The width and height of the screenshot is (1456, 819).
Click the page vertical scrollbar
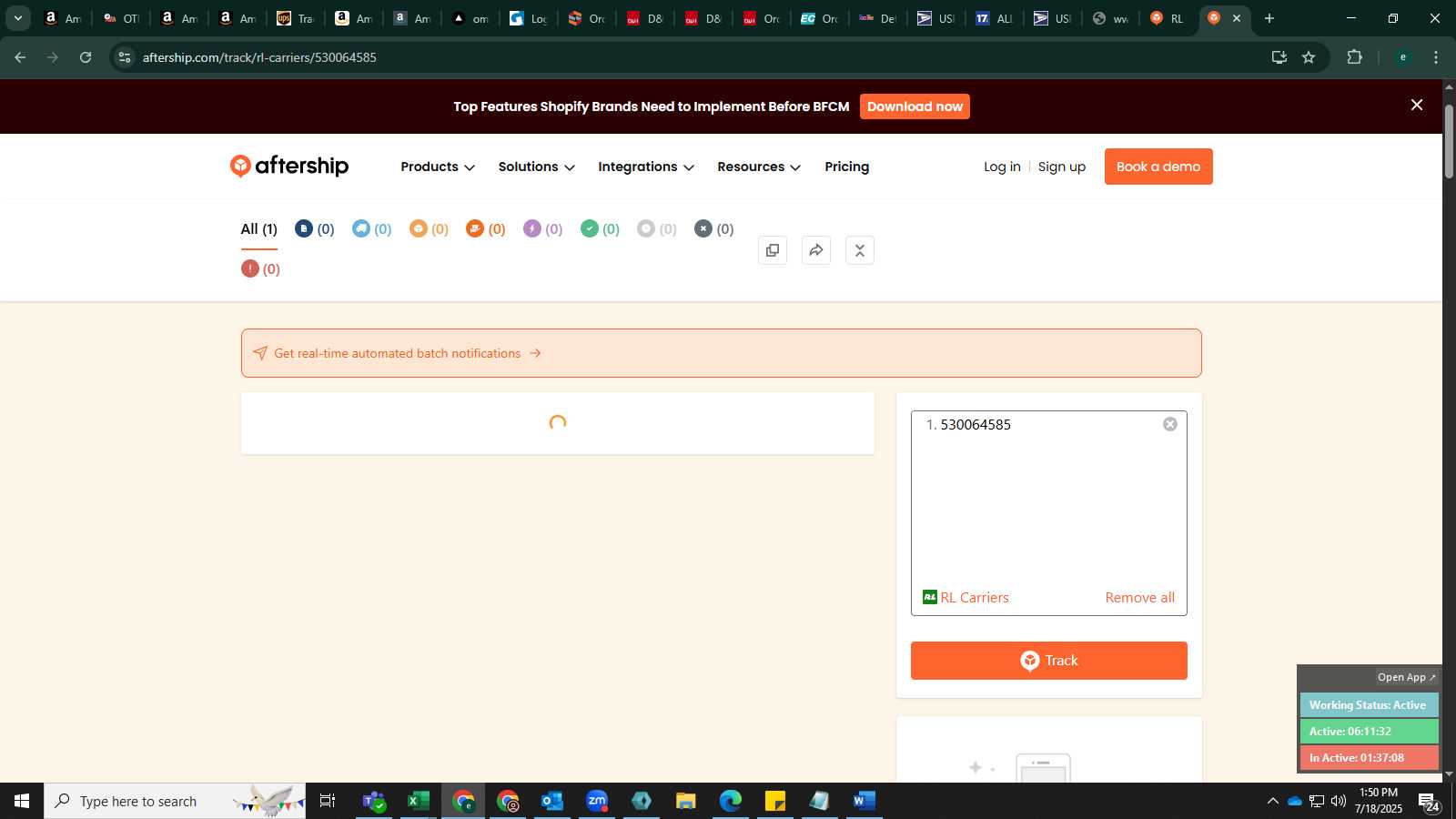pyautogui.click(x=1449, y=141)
